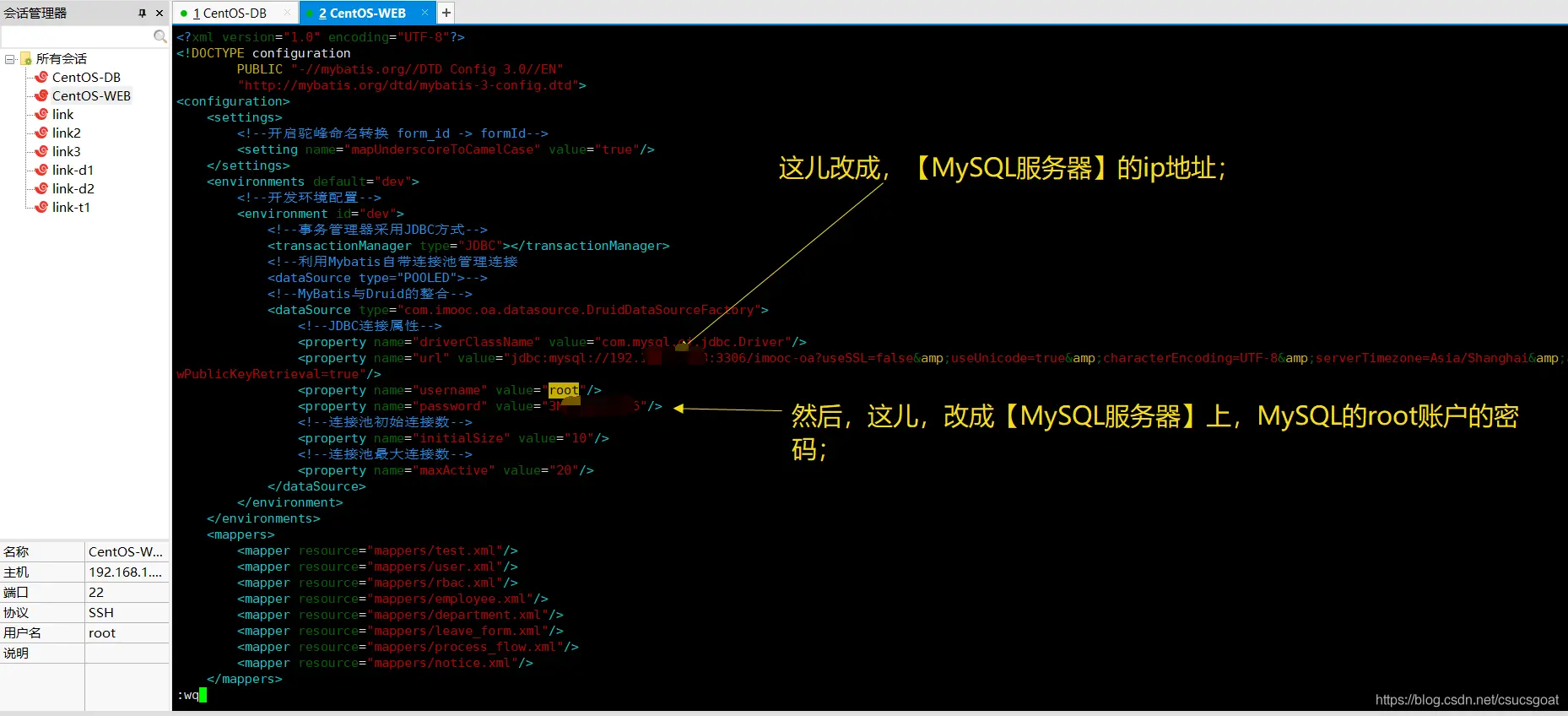Pin the 会话管理器 panel
Image resolution: width=1568 pixels, height=716 pixels.
[x=142, y=13]
